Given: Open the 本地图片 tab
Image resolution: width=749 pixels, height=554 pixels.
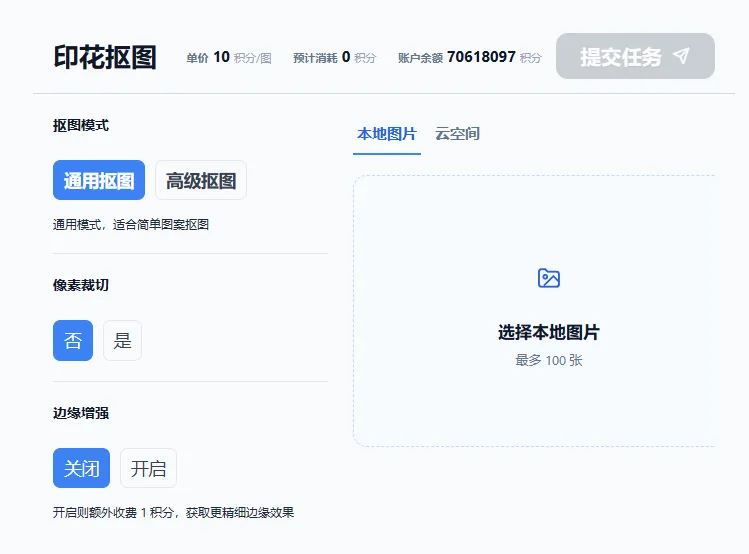Looking at the screenshot, I should (x=387, y=134).
